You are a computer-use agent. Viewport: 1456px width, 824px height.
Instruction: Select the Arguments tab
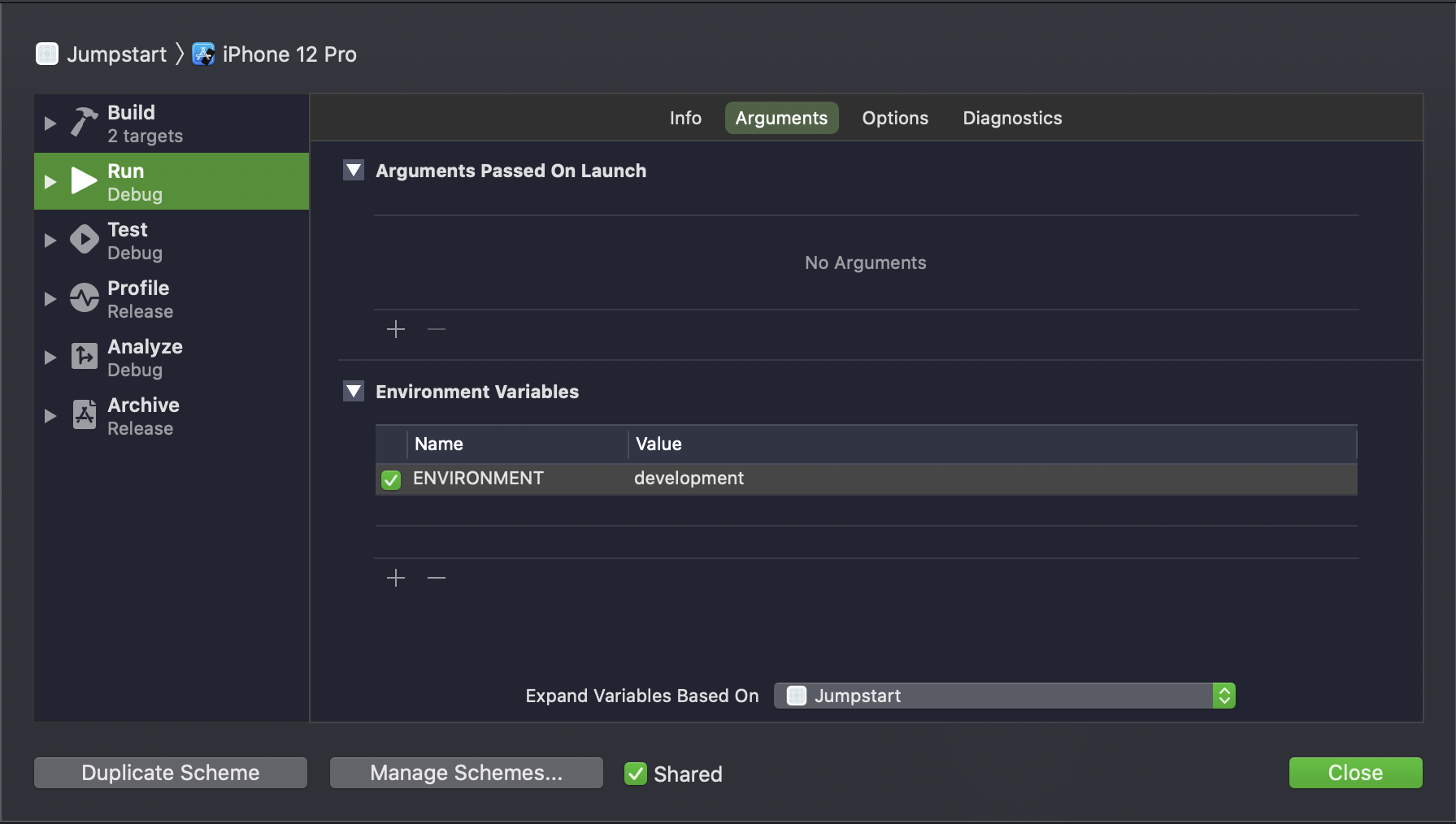click(781, 118)
